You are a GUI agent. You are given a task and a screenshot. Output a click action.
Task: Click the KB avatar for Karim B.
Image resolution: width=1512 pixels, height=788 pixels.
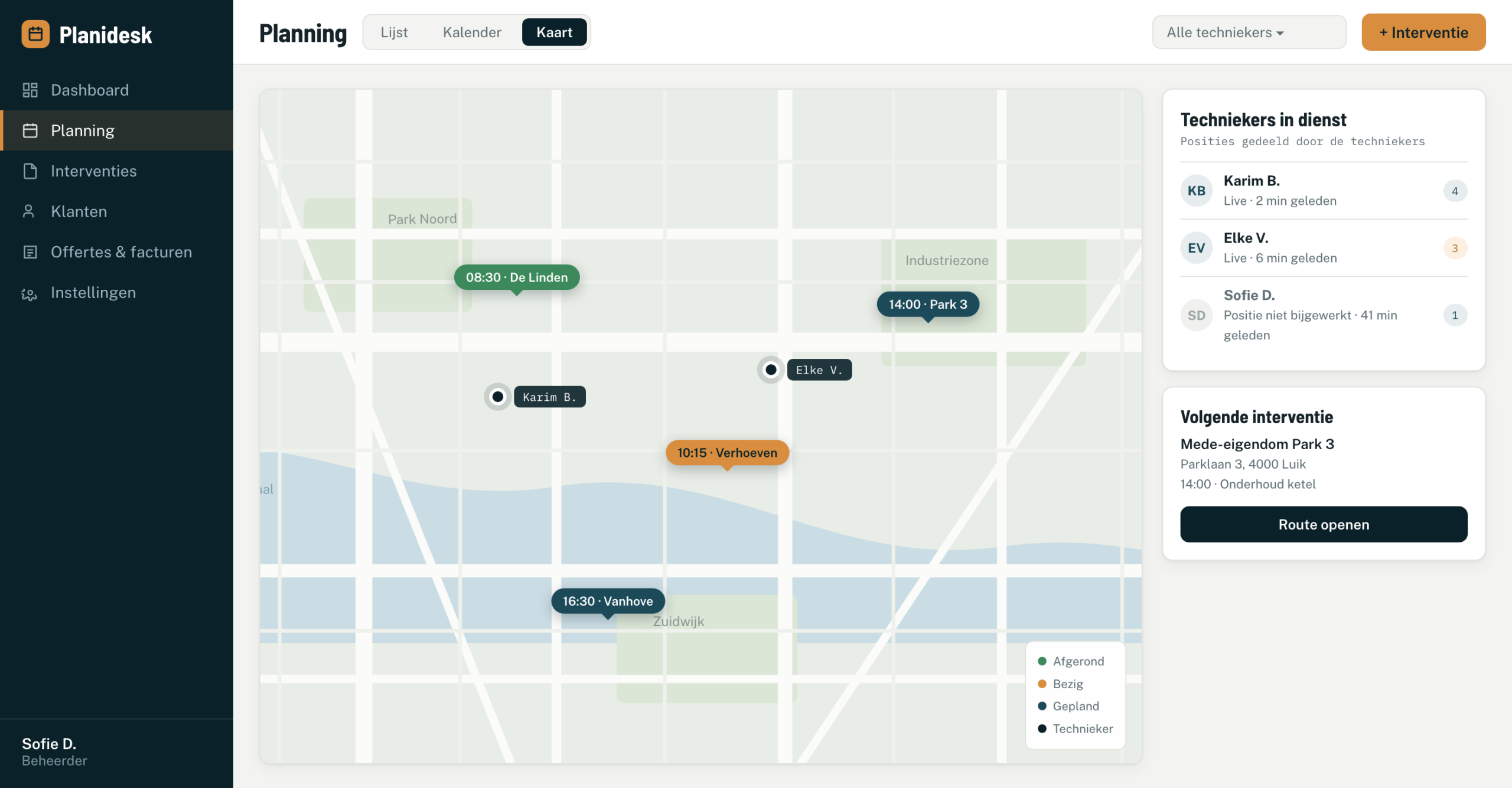1197,191
